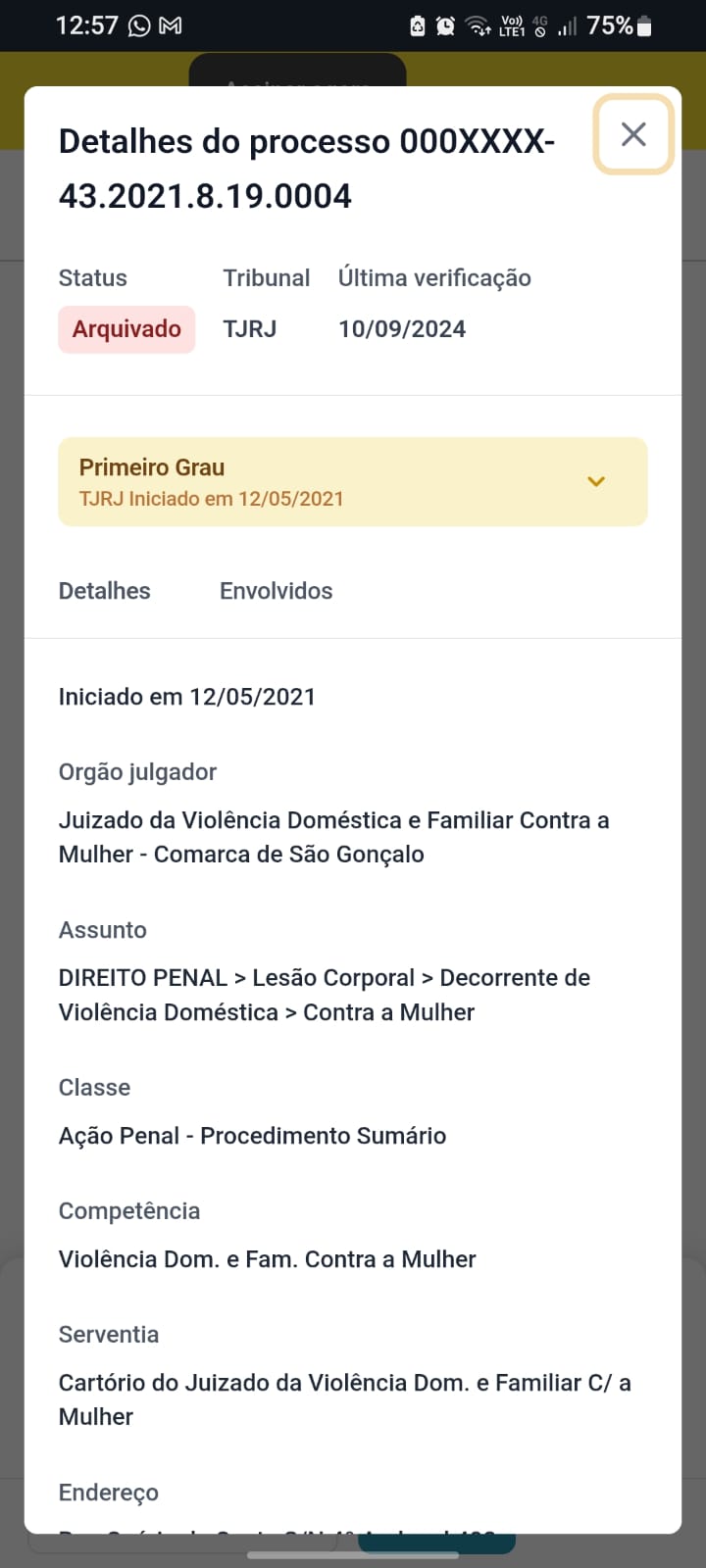Tap the battery saver status icon
Image resolution: width=706 pixels, height=1568 pixels.
(x=417, y=26)
